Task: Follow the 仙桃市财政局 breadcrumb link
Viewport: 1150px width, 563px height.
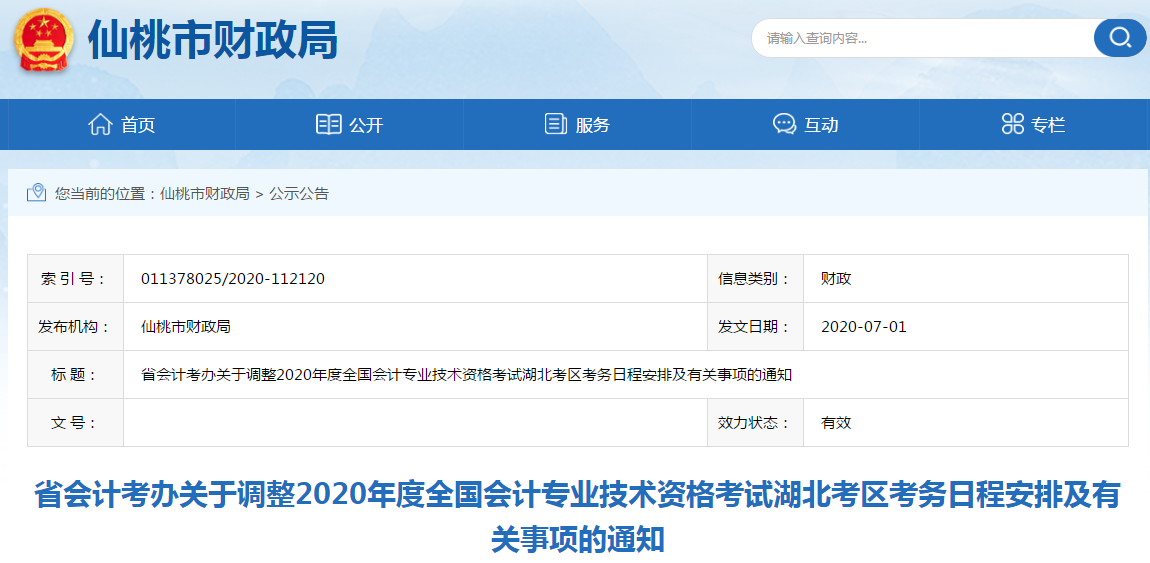Action: 204,194
